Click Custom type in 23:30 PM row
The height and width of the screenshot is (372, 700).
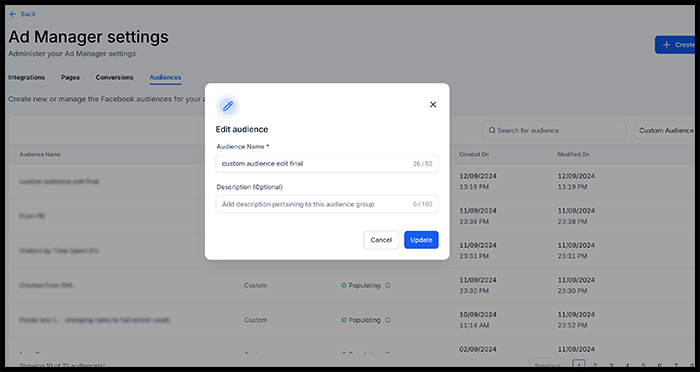coord(255,285)
